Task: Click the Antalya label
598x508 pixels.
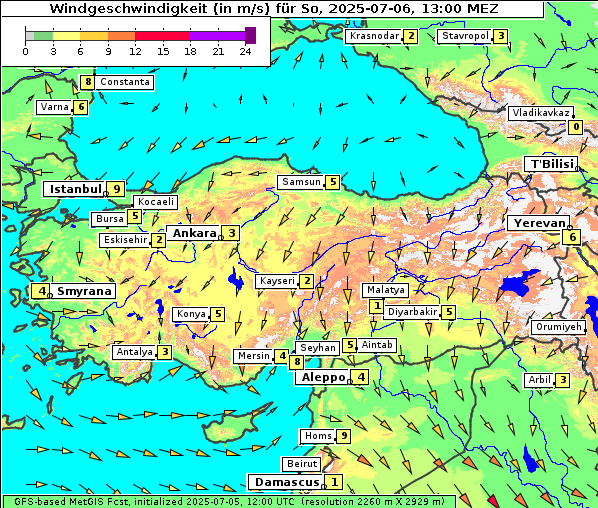Action: pos(135,352)
